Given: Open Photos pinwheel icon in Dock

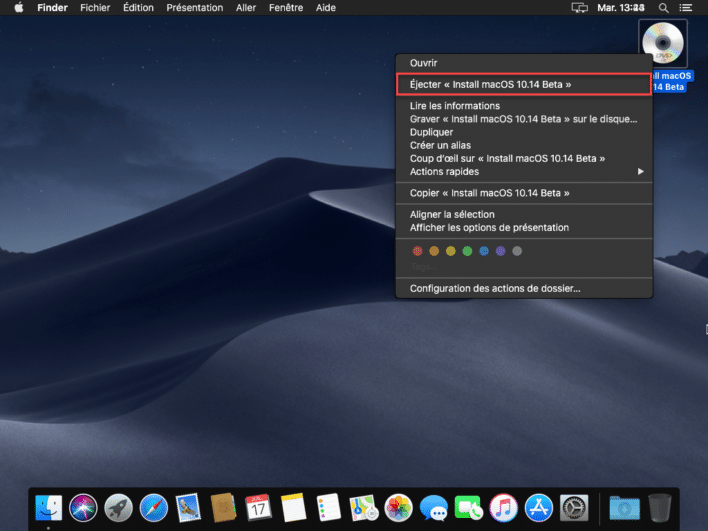Looking at the screenshot, I should point(398,508).
